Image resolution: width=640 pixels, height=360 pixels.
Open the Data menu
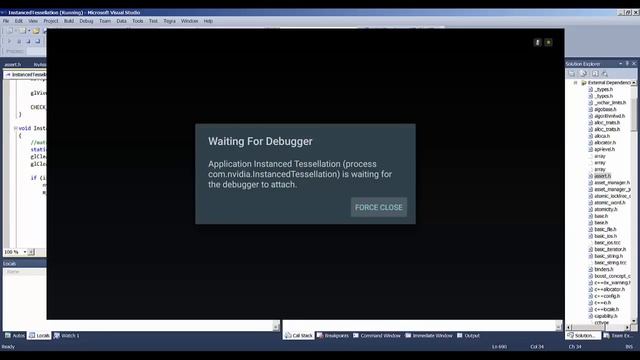tap(121, 21)
